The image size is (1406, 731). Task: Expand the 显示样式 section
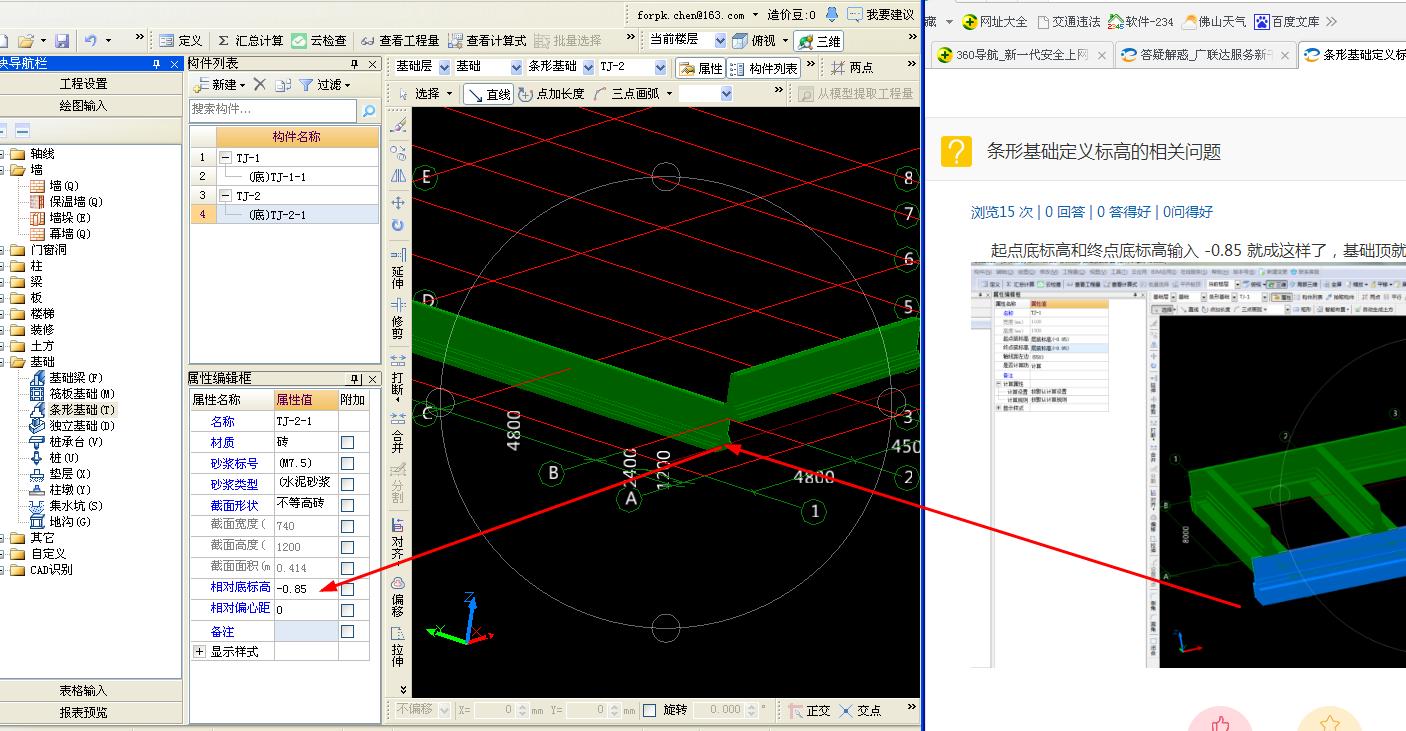pos(199,651)
